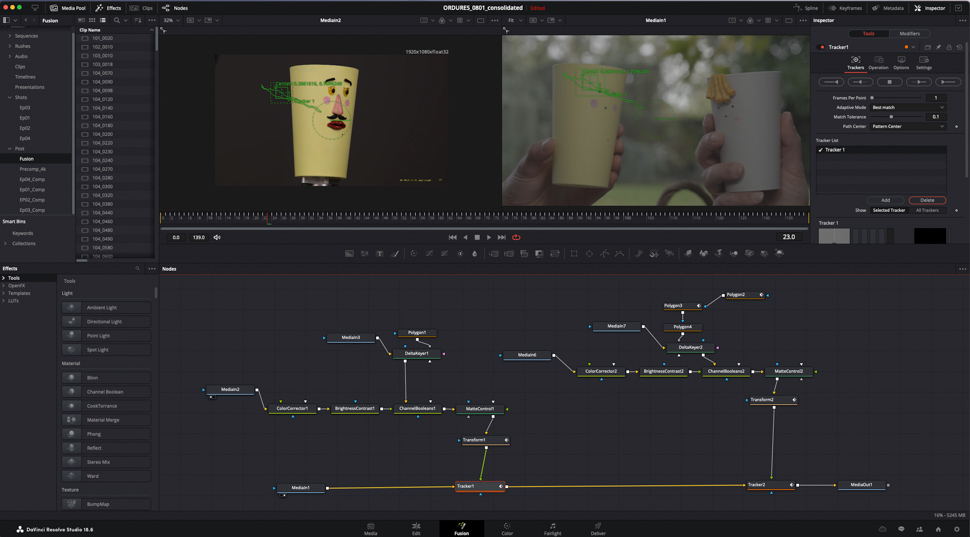Toggle Nodes panel button

(175, 8)
